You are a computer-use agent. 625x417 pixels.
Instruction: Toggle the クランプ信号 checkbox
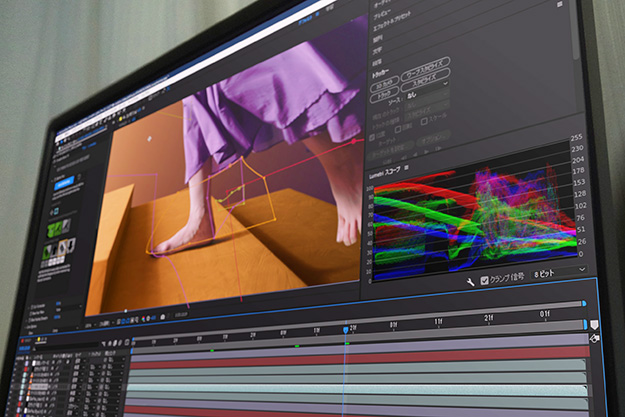point(485,282)
